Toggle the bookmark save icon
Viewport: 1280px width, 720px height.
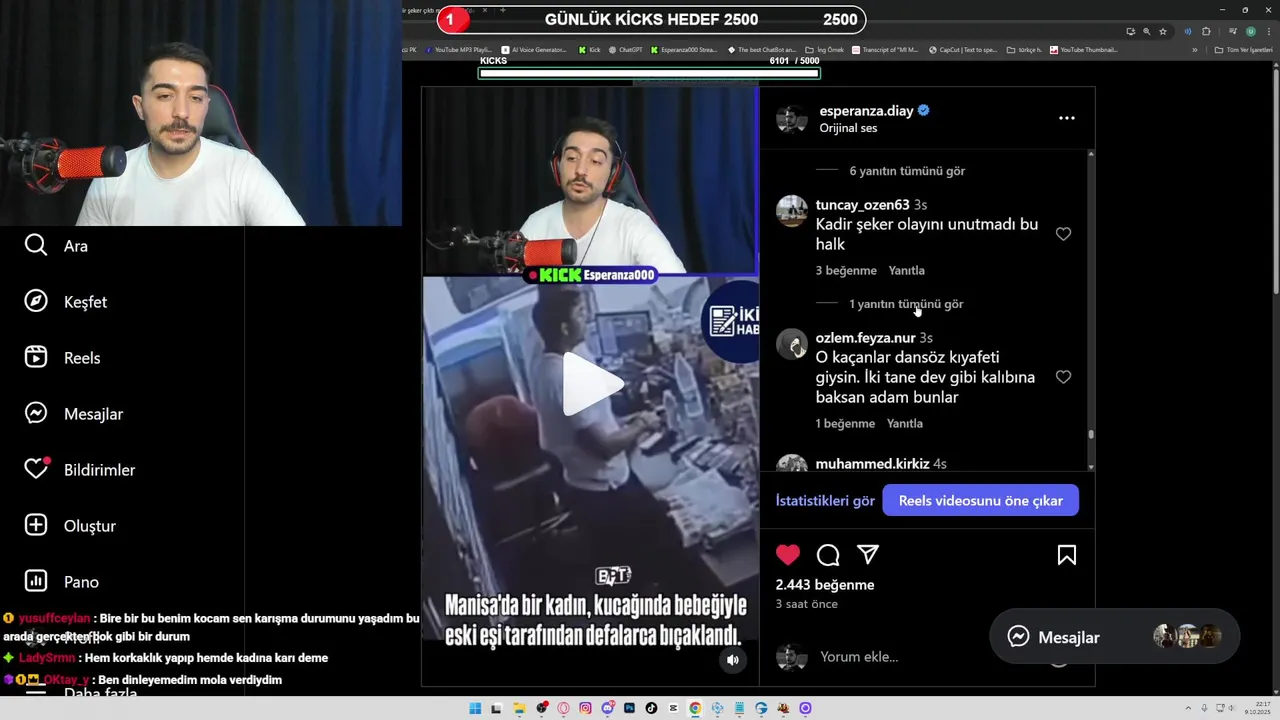(1067, 555)
